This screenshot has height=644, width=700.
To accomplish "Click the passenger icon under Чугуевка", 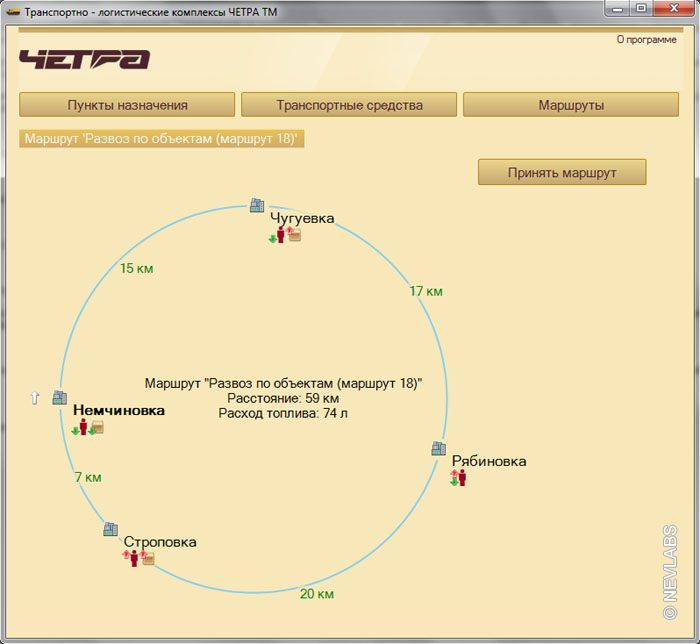I will click(x=281, y=235).
